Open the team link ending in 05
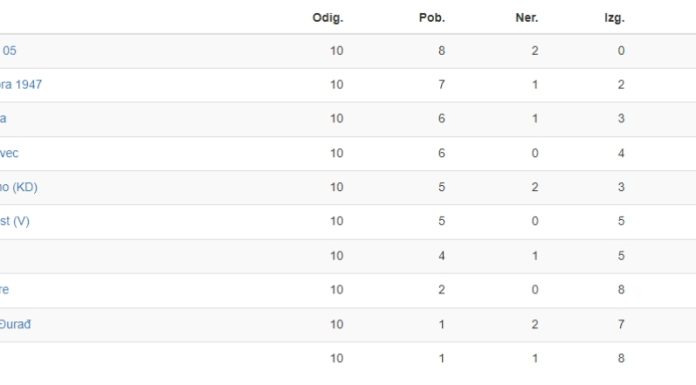 coord(9,51)
